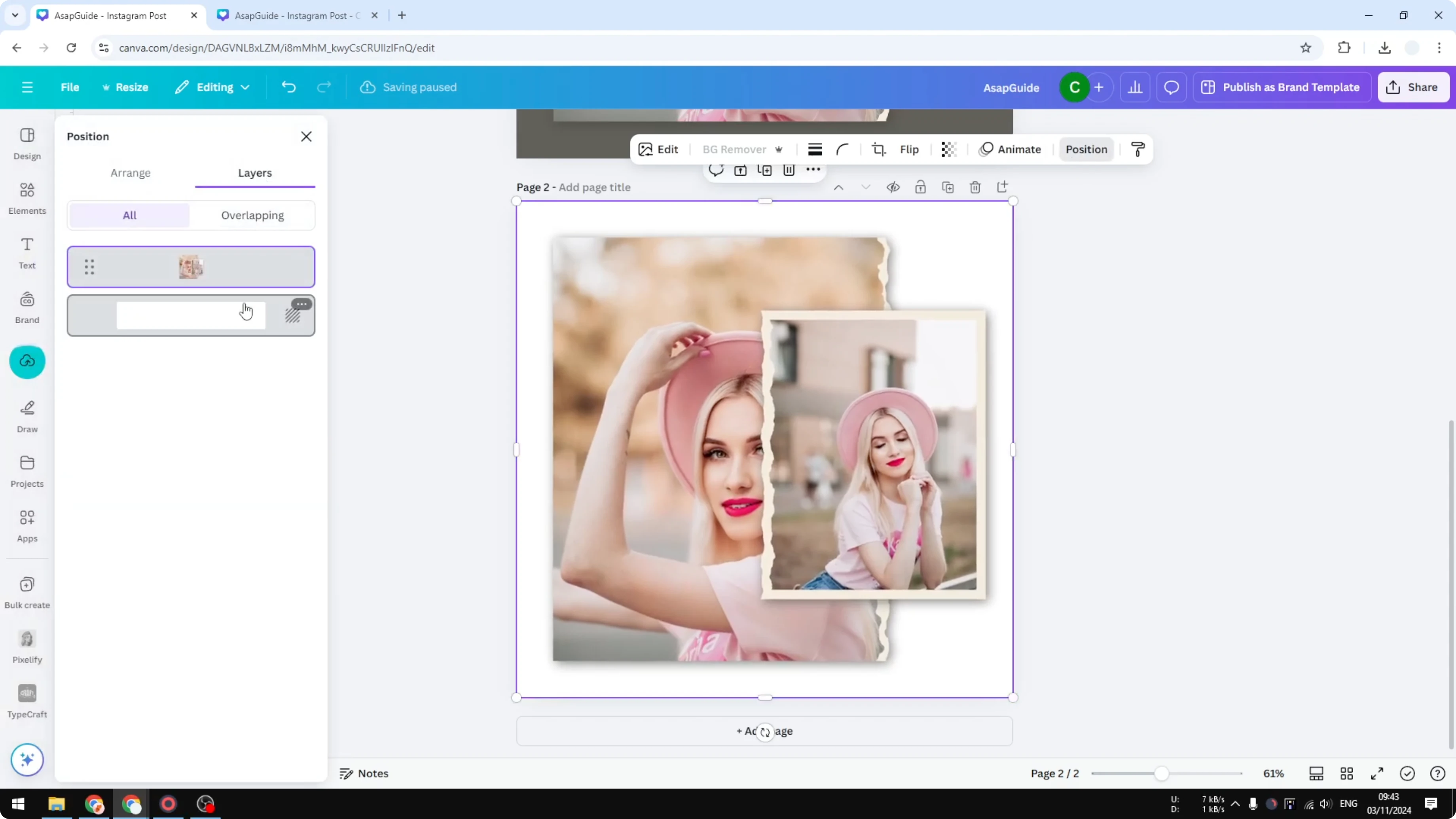This screenshot has width=1456, height=819.
Task: Switch to the Arrange tab
Action: point(131,173)
